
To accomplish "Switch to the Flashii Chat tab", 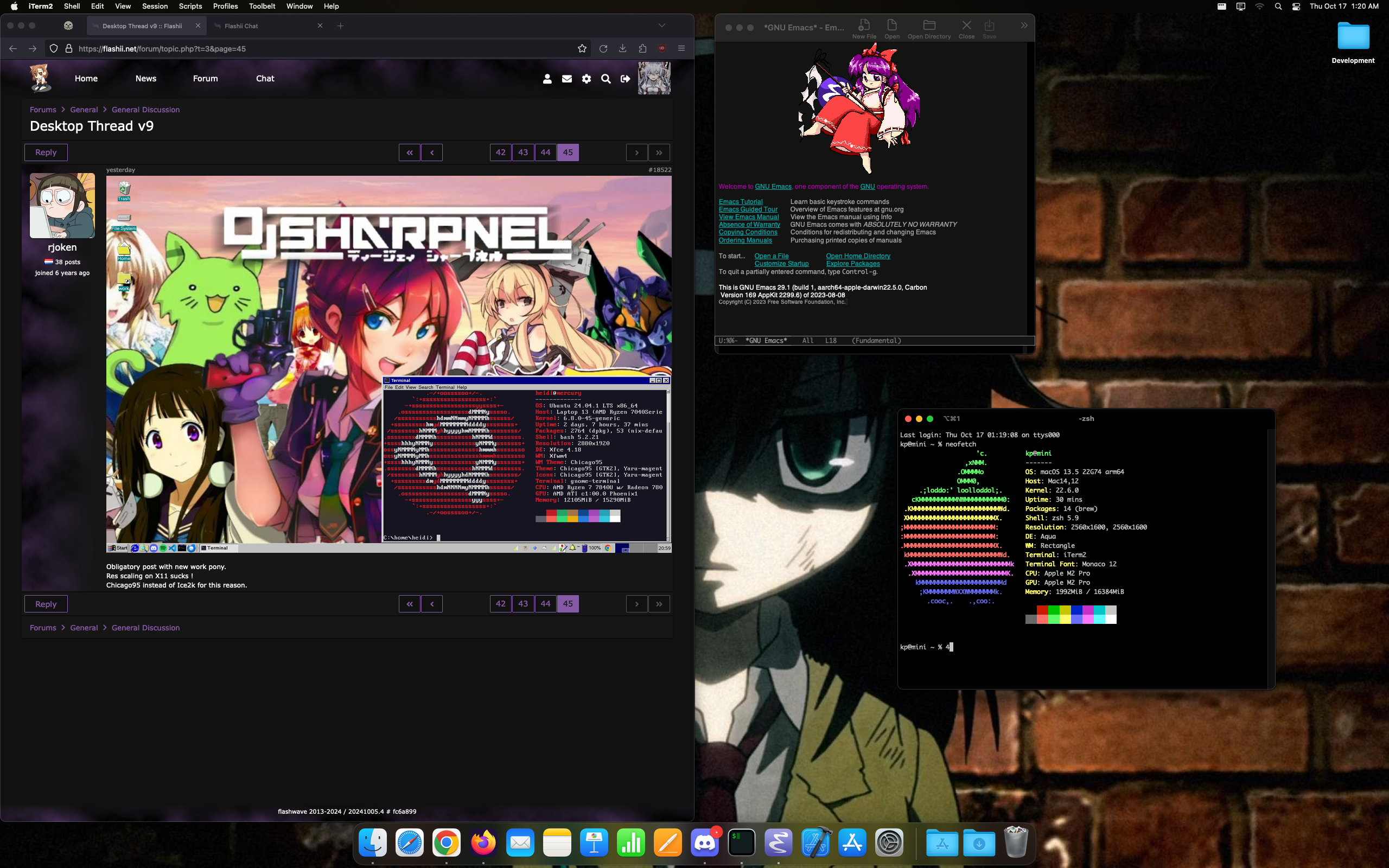I will (x=267, y=26).
